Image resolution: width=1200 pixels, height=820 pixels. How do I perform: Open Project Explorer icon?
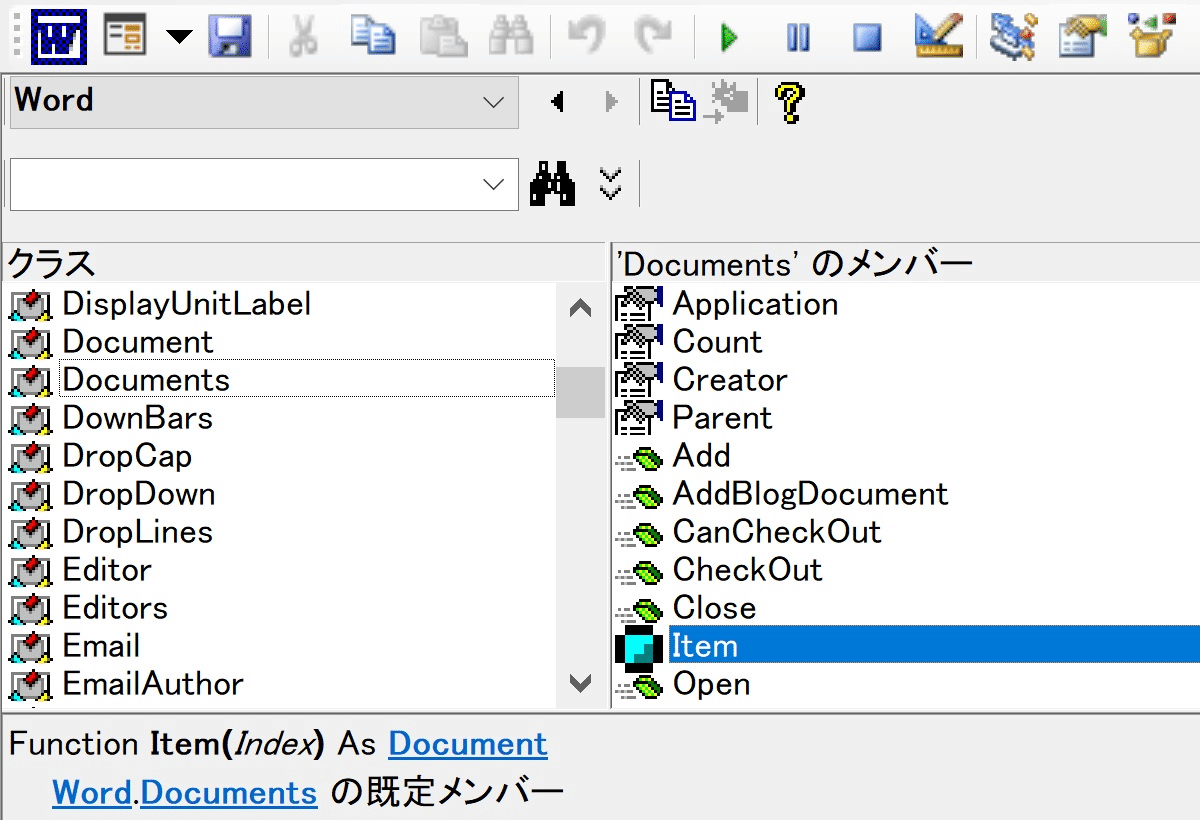tap(1012, 38)
